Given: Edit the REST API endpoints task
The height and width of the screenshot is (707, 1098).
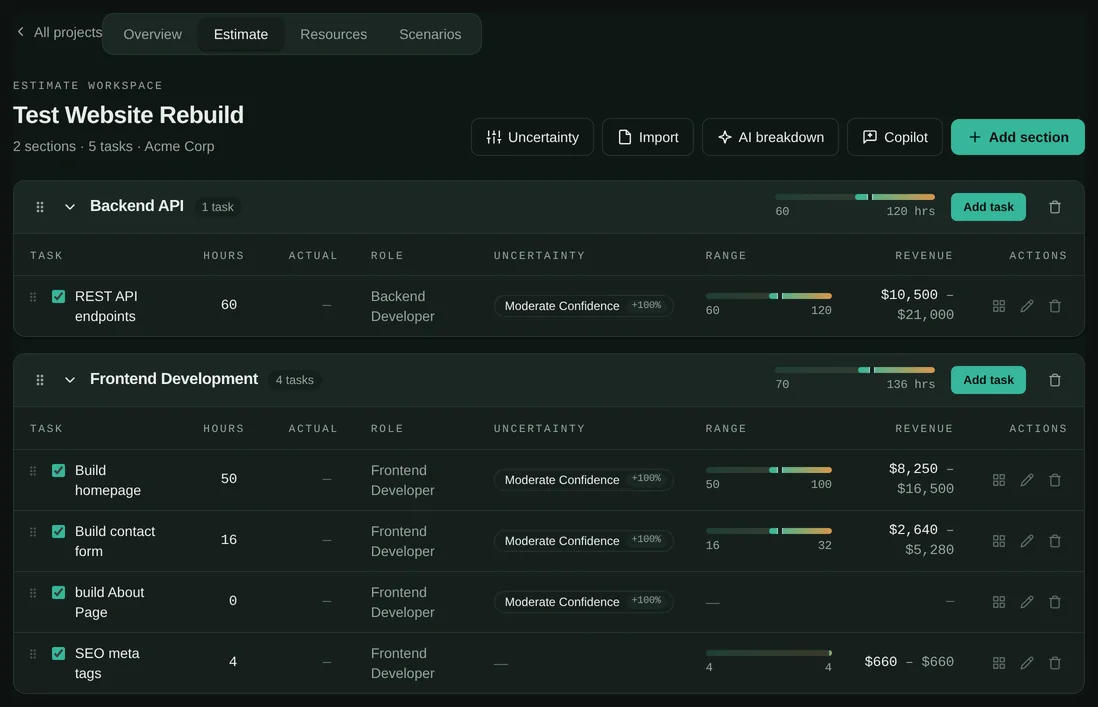Looking at the screenshot, I should click(x=1027, y=306).
